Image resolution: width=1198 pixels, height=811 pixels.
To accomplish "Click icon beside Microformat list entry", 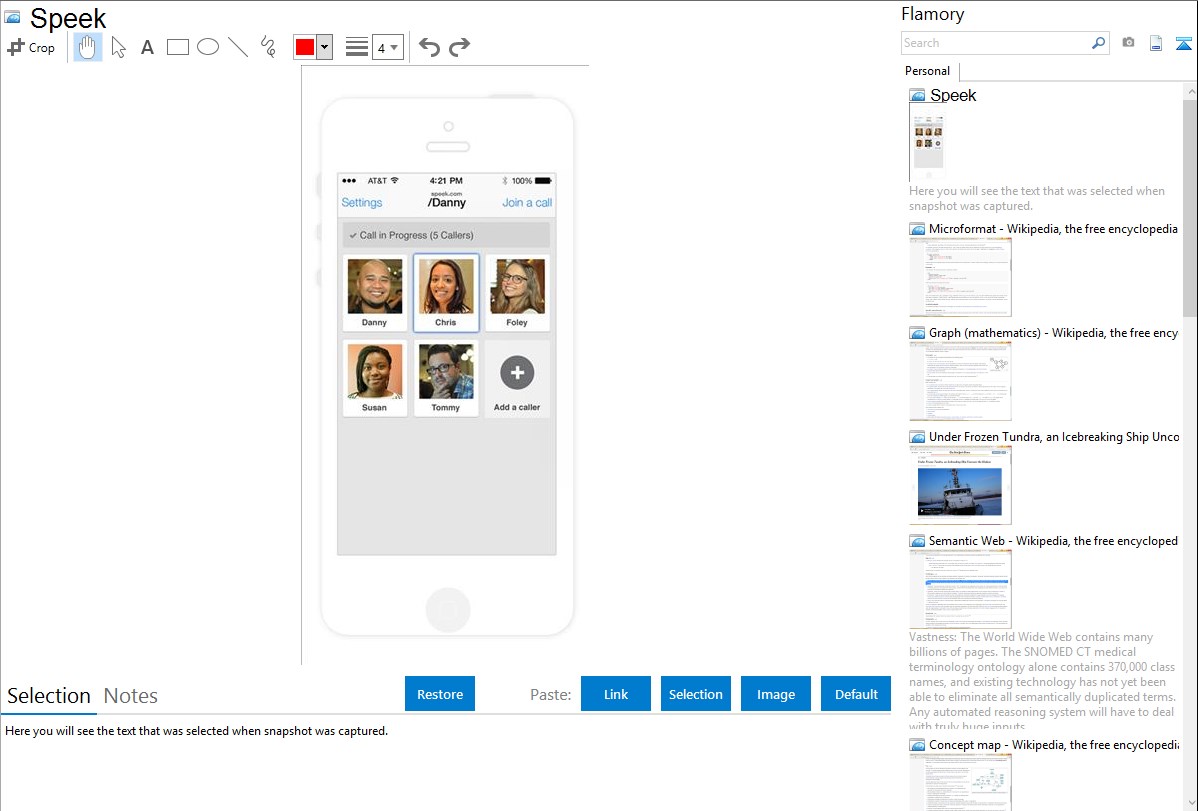I will pos(917,229).
